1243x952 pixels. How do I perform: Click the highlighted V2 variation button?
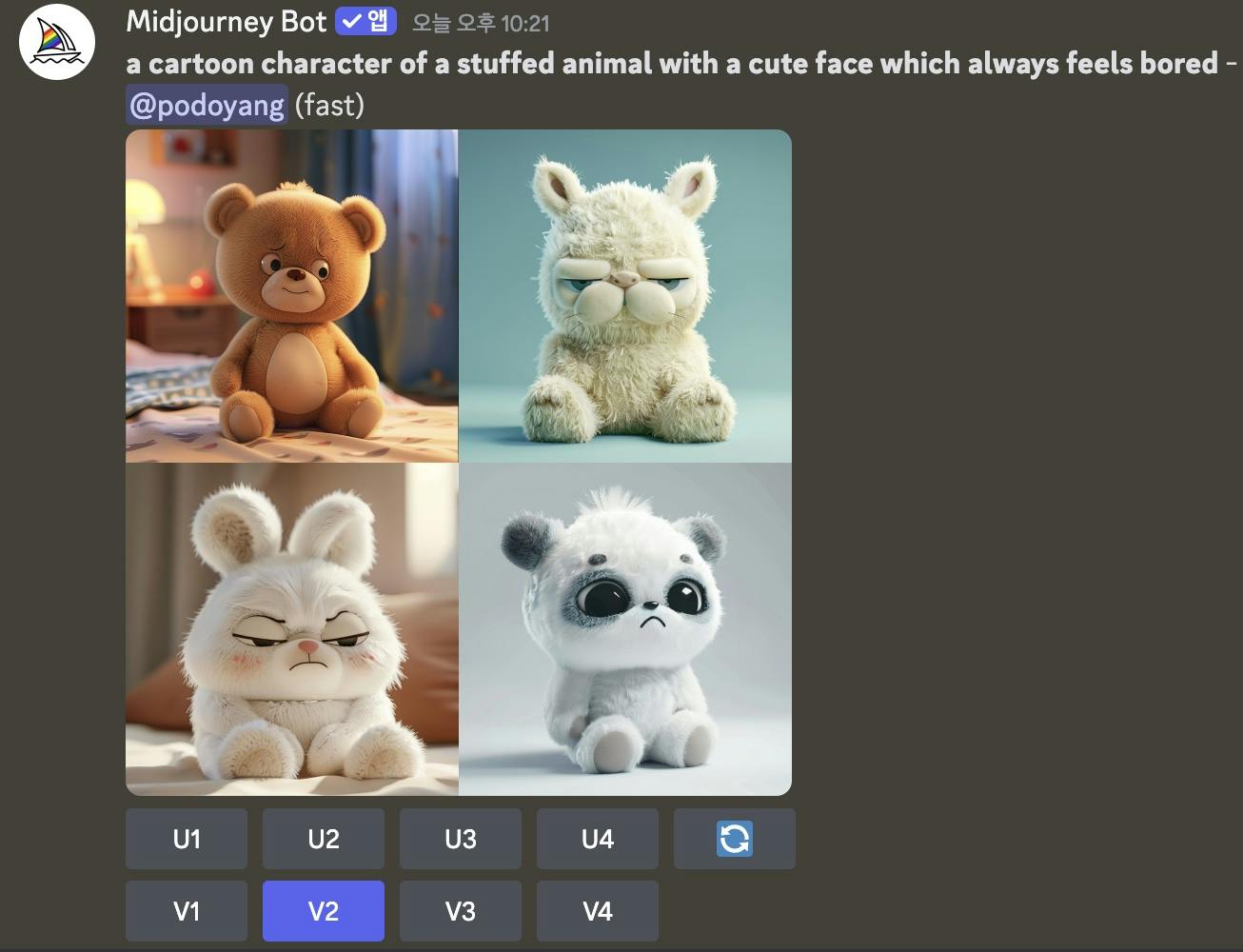point(324,911)
